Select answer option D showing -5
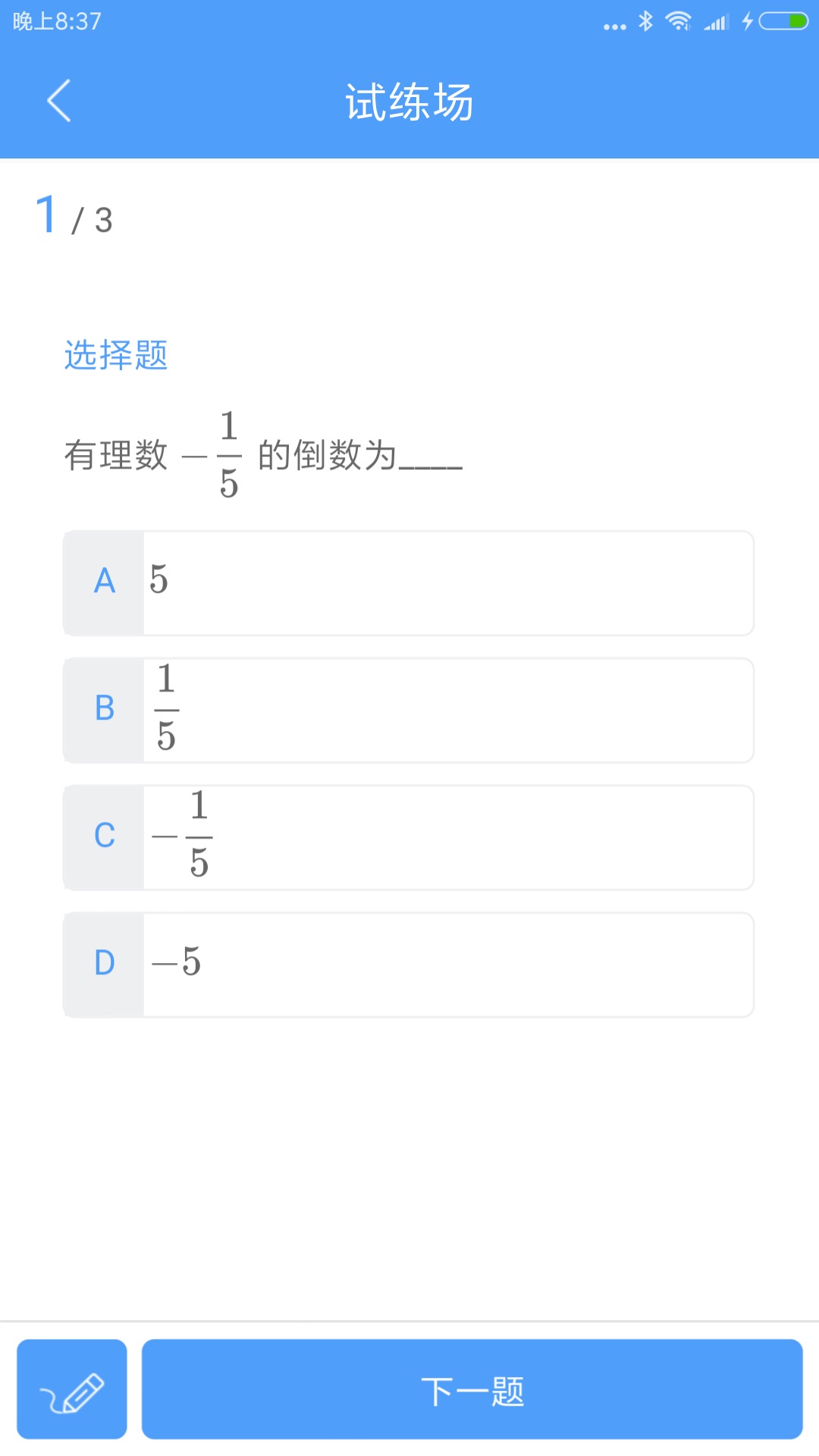Image resolution: width=819 pixels, height=1456 pixels. coord(409,964)
